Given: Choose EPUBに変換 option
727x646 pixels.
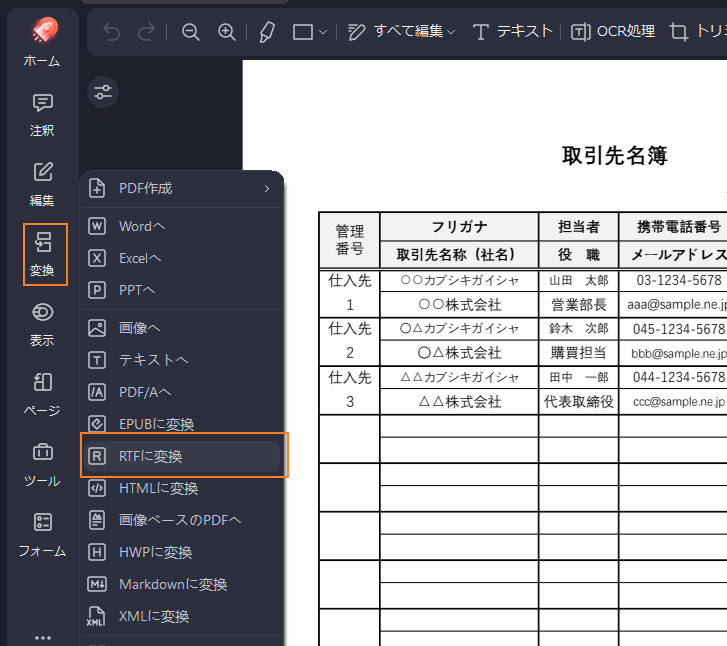Looking at the screenshot, I should point(182,424).
